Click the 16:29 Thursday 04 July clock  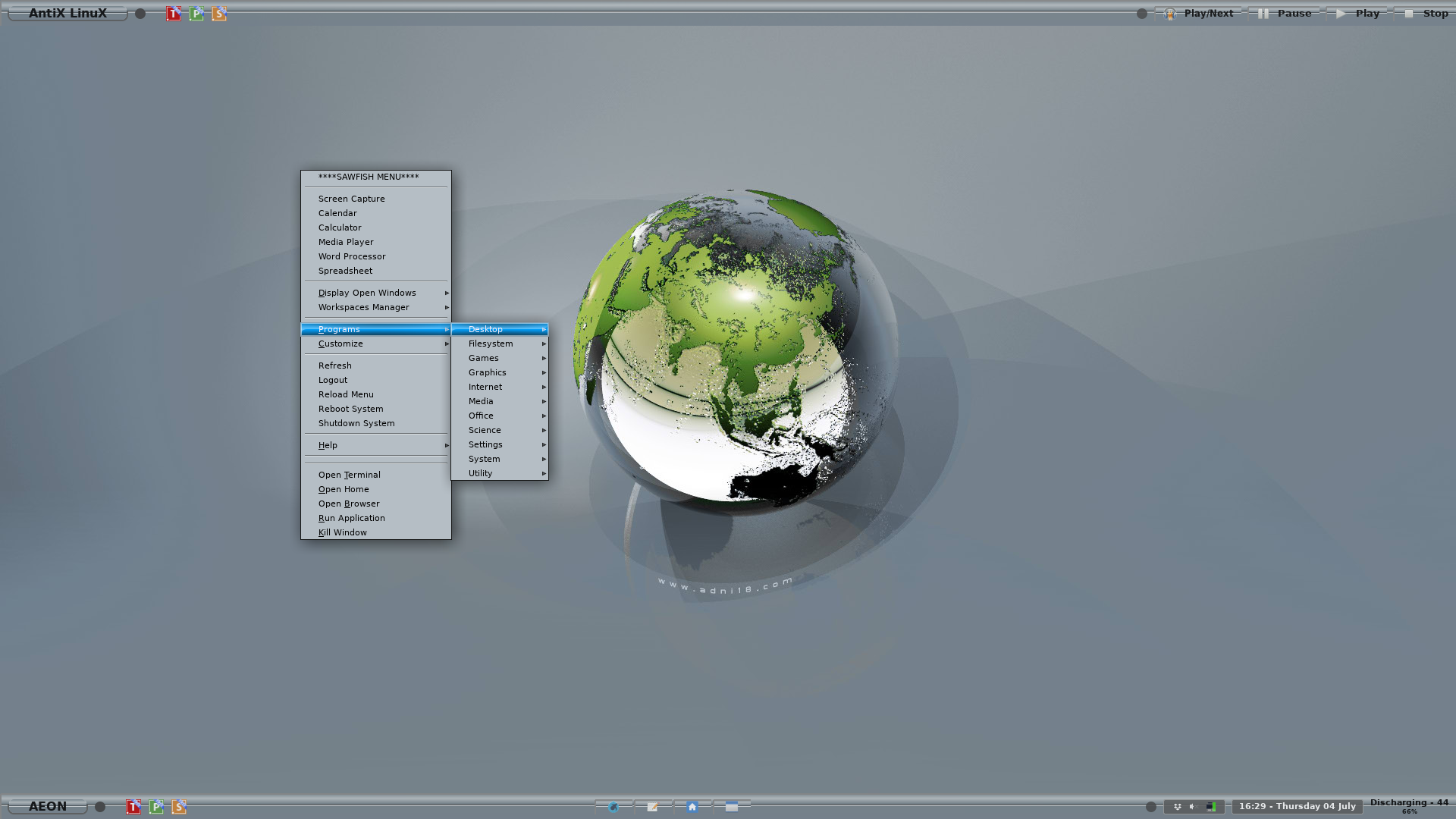1298,807
